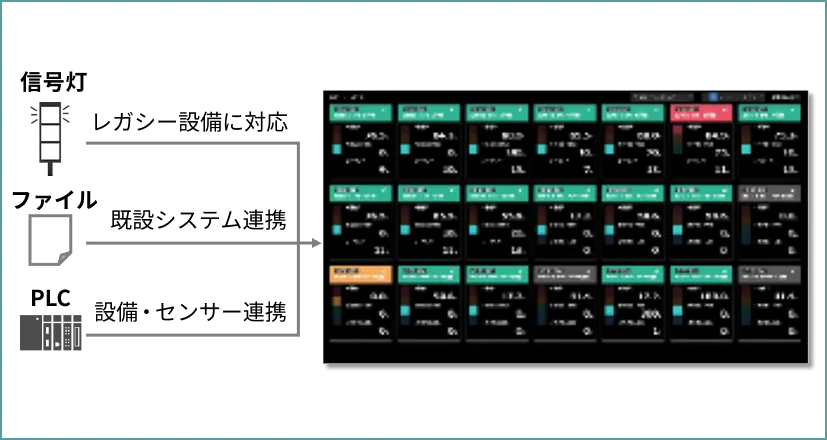Select the gray card header in the middle row
827x440 pixels.
click(x=769, y=194)
